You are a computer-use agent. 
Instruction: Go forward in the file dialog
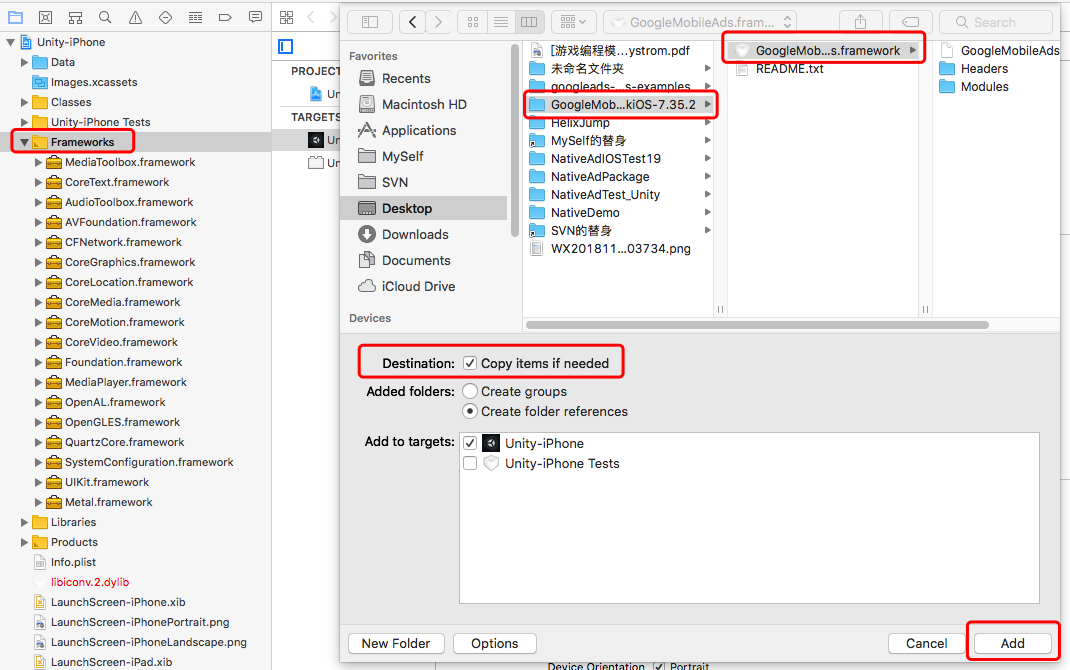[x=439, y=23]
